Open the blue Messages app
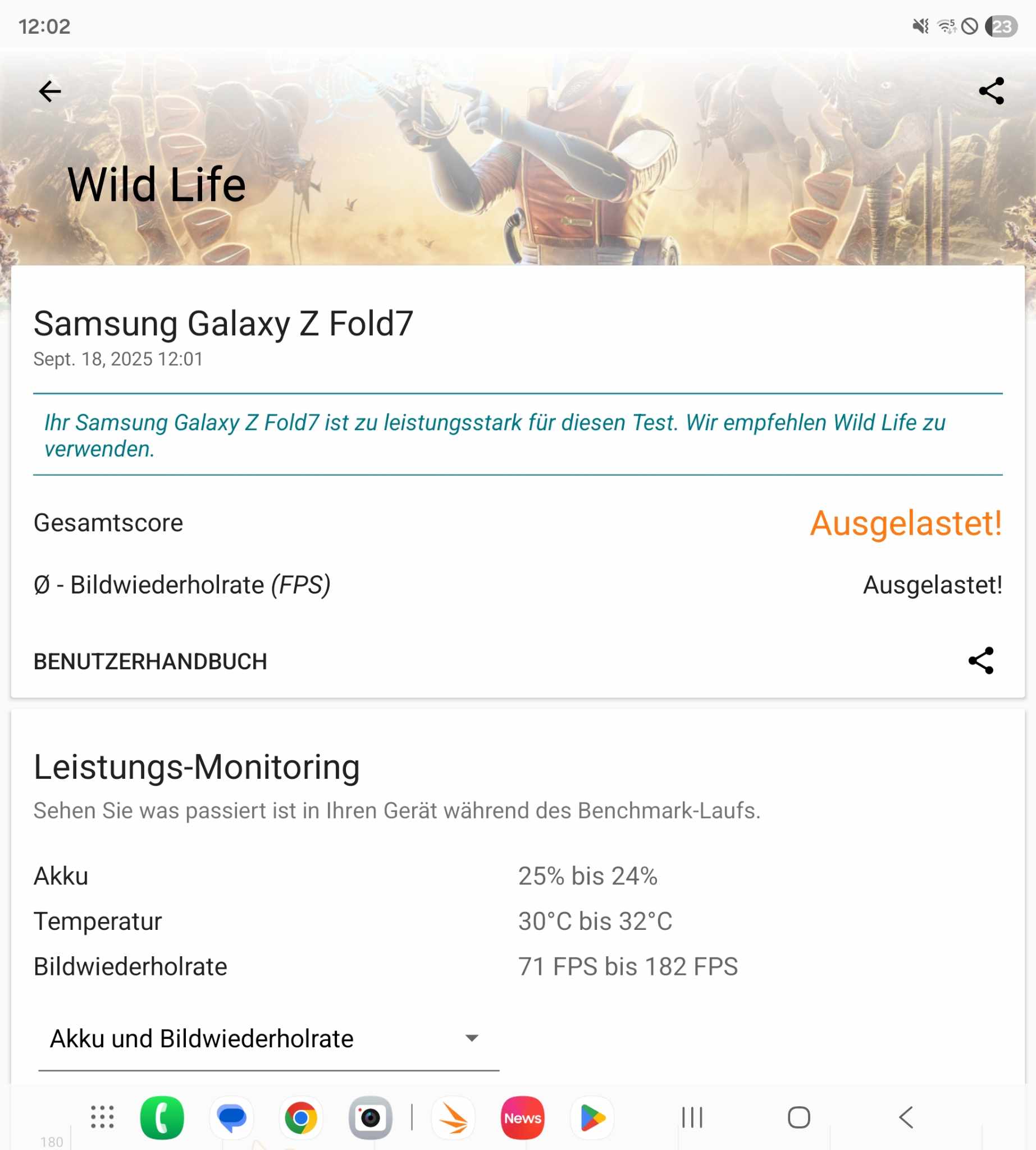 pos(232,1117)
